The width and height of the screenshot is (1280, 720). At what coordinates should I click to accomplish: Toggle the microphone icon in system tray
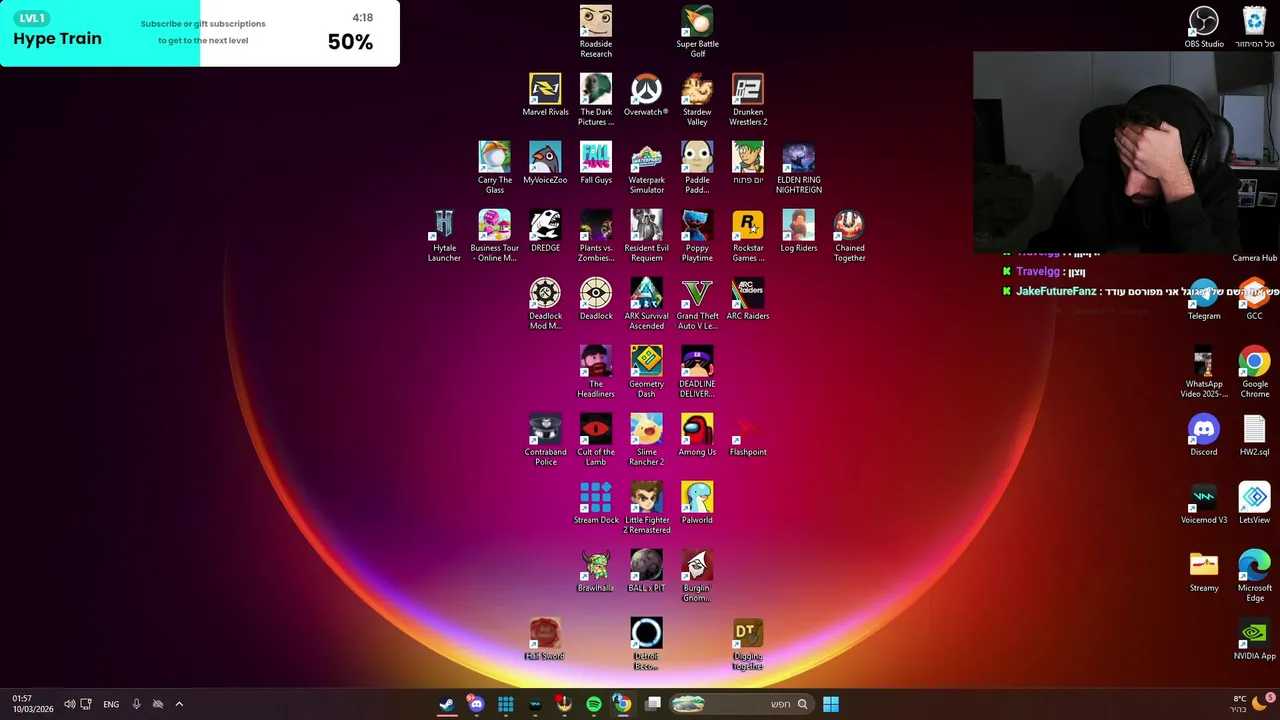tap(136, 704)
